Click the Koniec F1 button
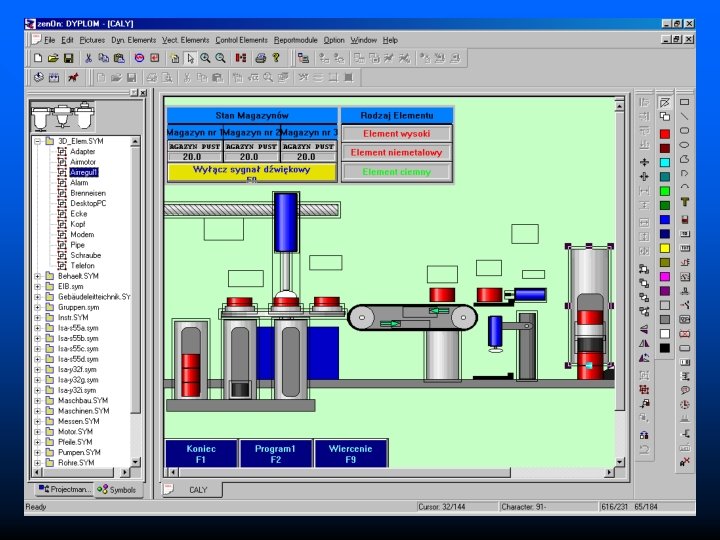 tap(201, 454)
